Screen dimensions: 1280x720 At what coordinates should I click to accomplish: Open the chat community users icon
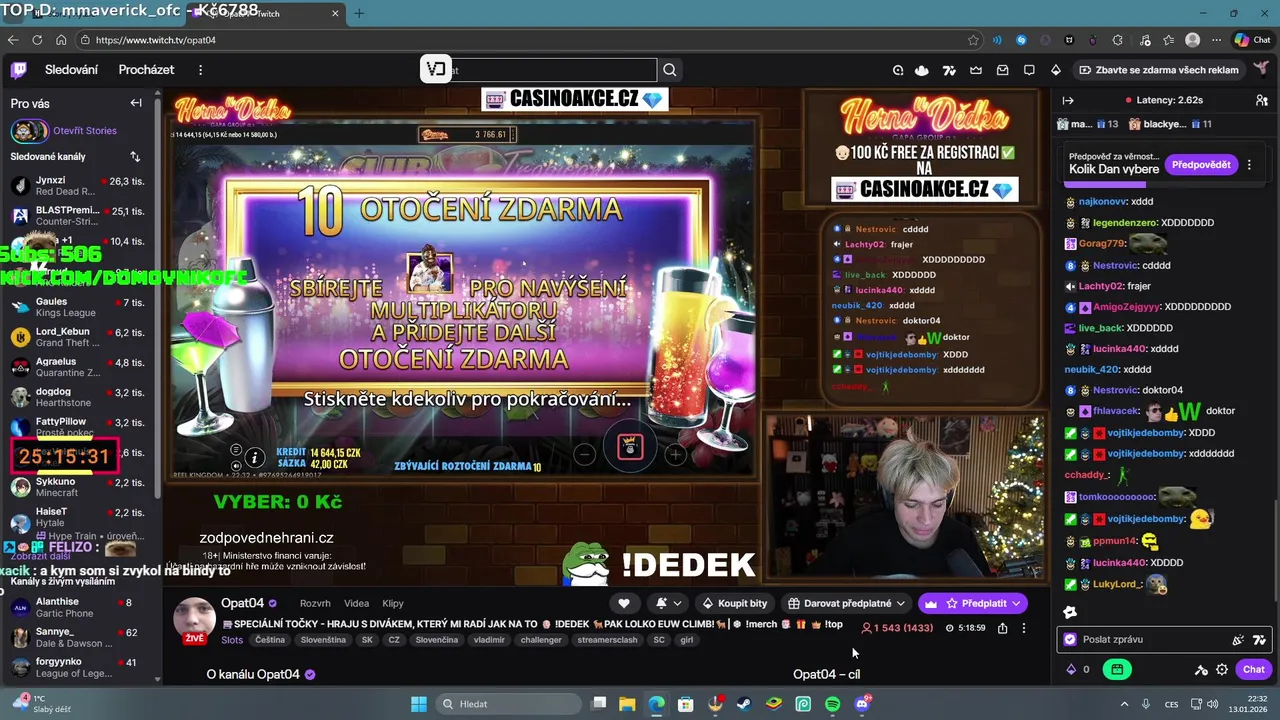[1262, 100]
